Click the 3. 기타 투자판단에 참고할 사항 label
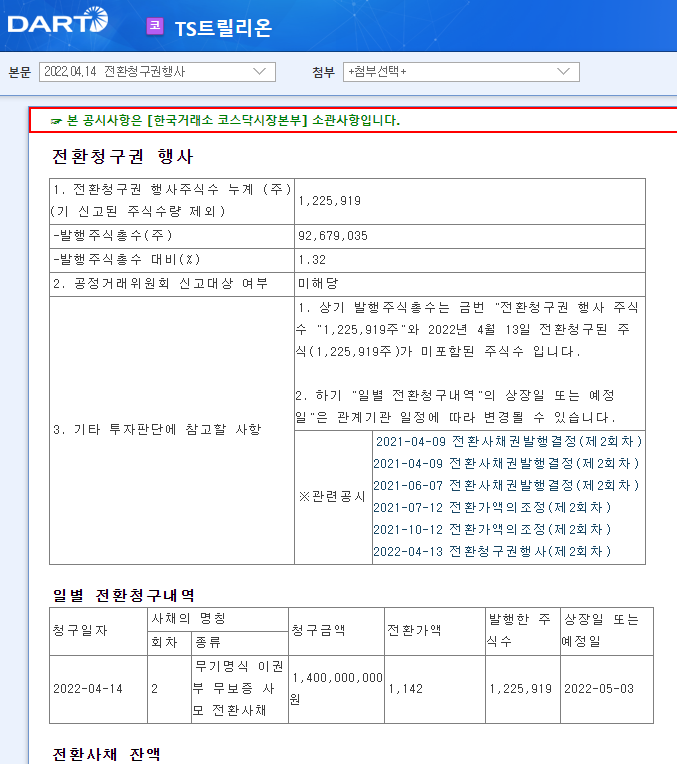The image size is (677, 764). (x=157, y=430)
